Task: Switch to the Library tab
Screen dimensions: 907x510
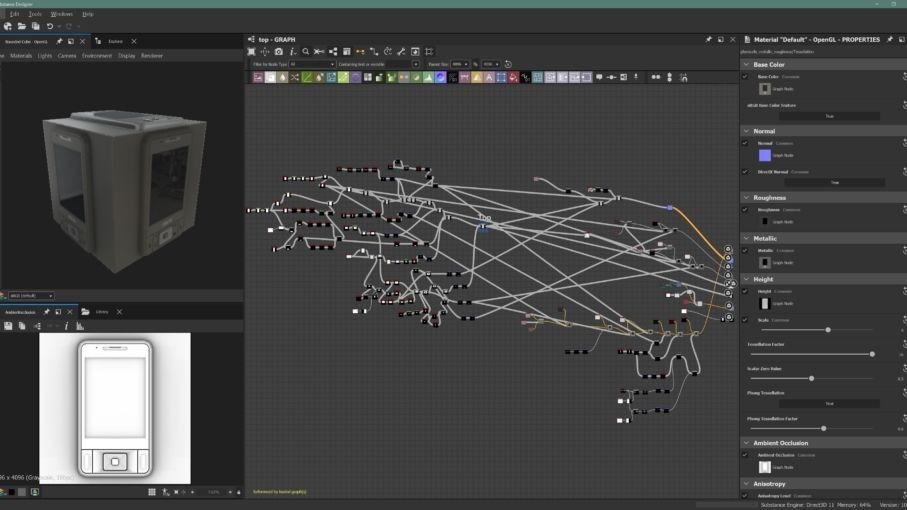Action: pos(102,312)
